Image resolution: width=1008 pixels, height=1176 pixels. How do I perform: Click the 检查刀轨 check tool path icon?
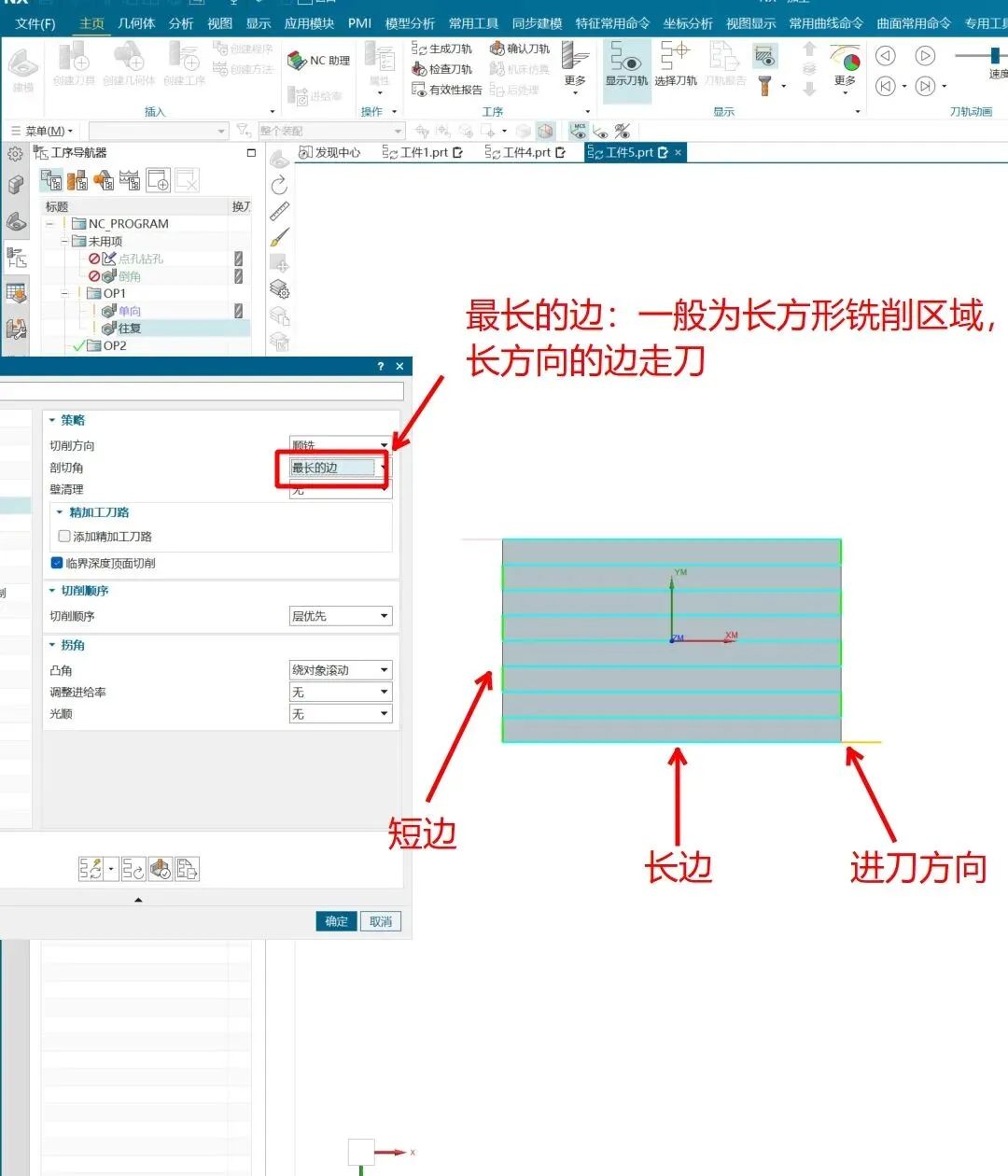pos(420,69)
